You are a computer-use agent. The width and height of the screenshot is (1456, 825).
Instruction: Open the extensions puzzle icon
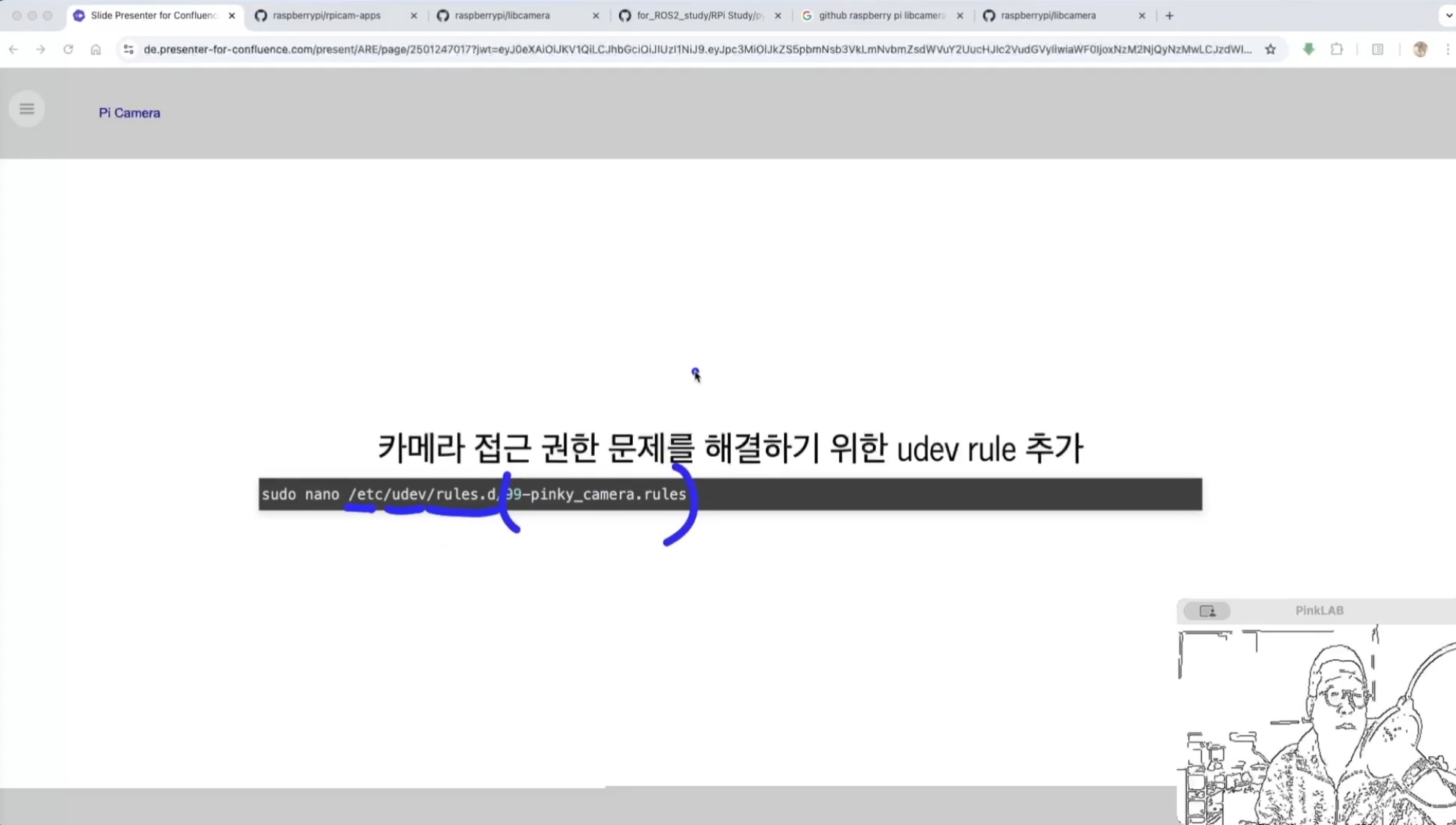(1336, 49)
